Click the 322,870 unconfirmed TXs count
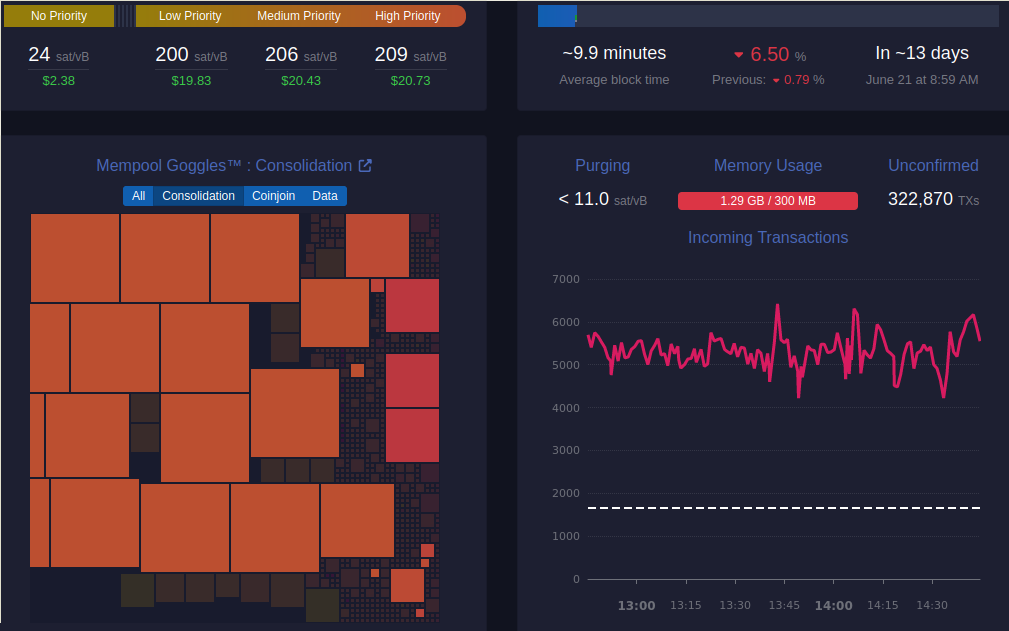The image size is (1009, 631). (920, 199)
